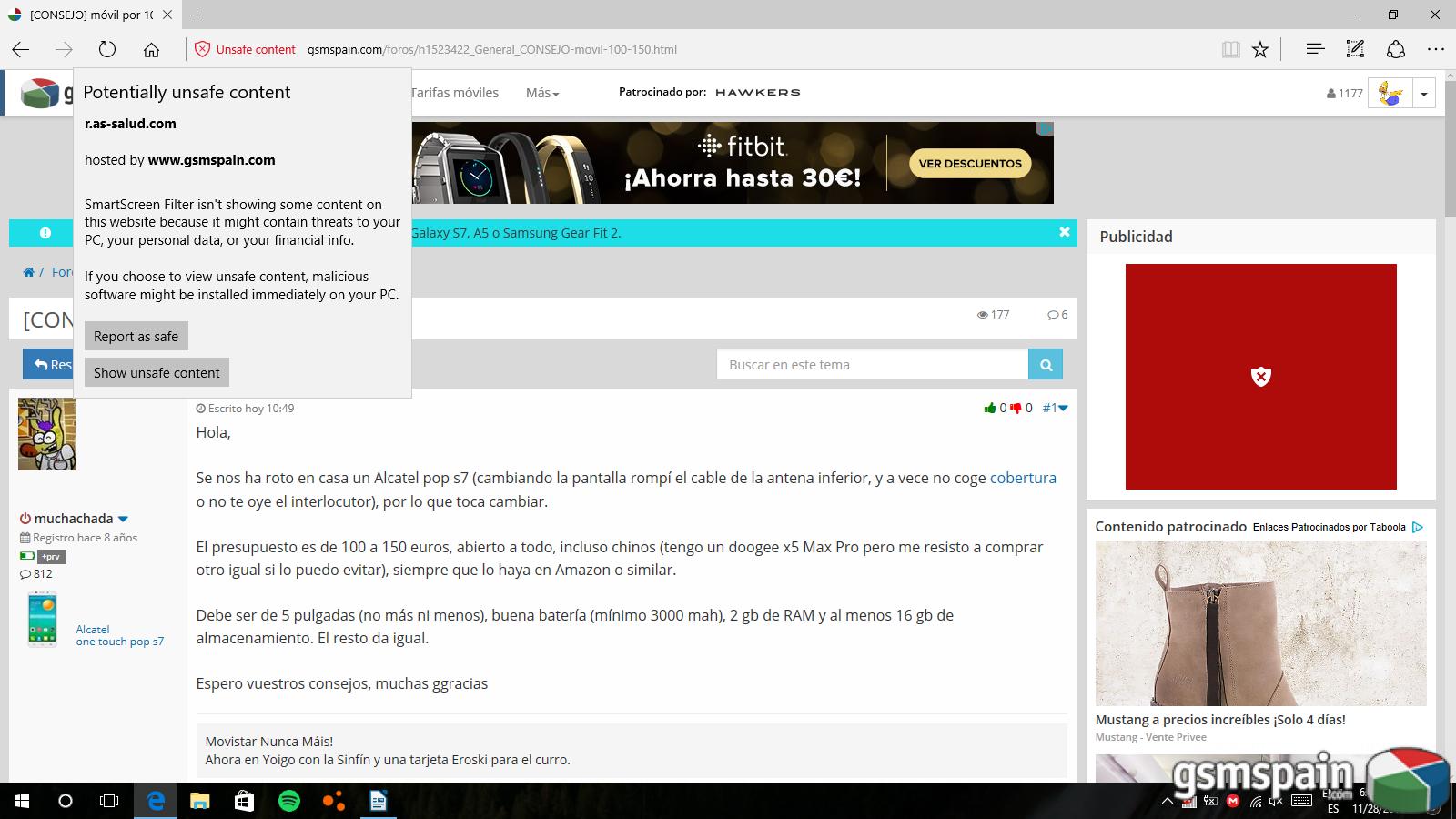Click Show unsafe content button
The width and height of the screenshot is (1456, 819).
click(157, 372)
